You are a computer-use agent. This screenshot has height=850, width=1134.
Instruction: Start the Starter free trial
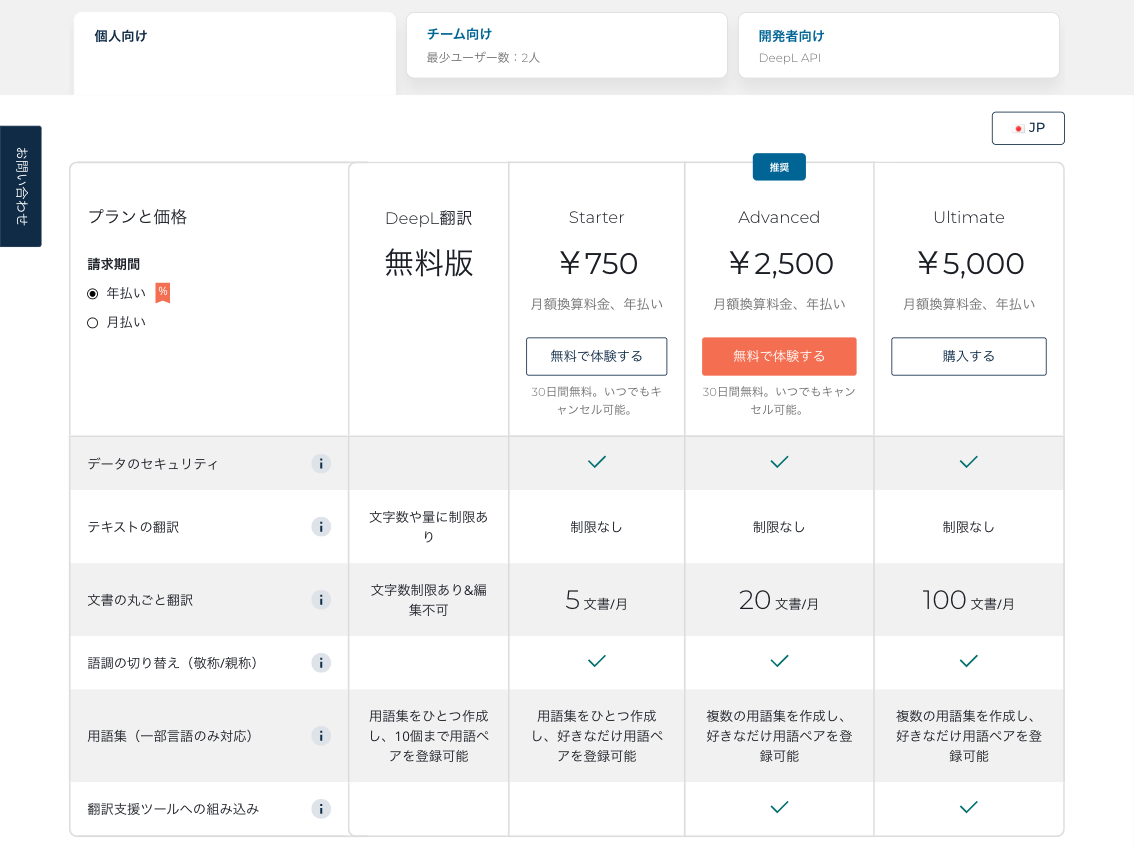click(596, 356)
